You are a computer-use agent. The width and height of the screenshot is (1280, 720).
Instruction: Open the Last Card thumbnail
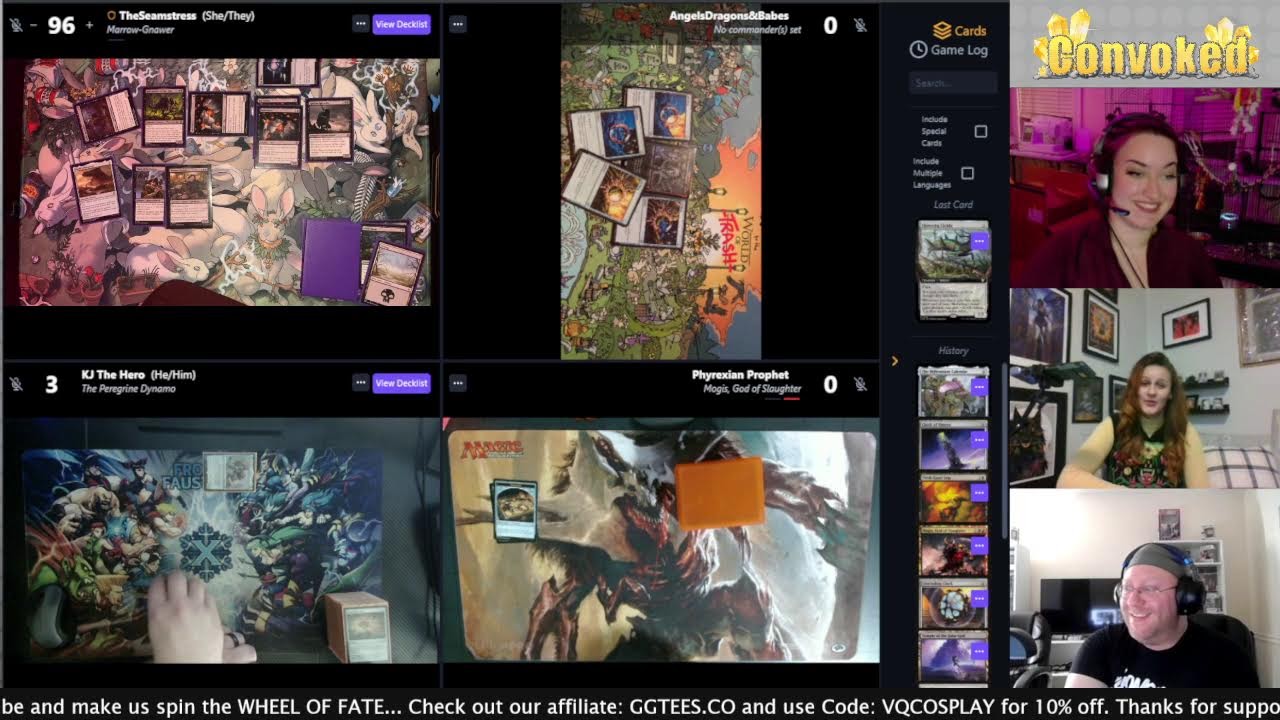point(953,270)
